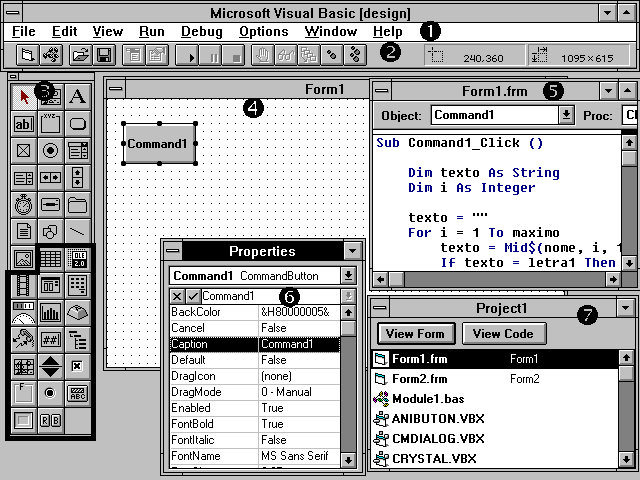Click the View Form button
640x480 pixels.
416,333
